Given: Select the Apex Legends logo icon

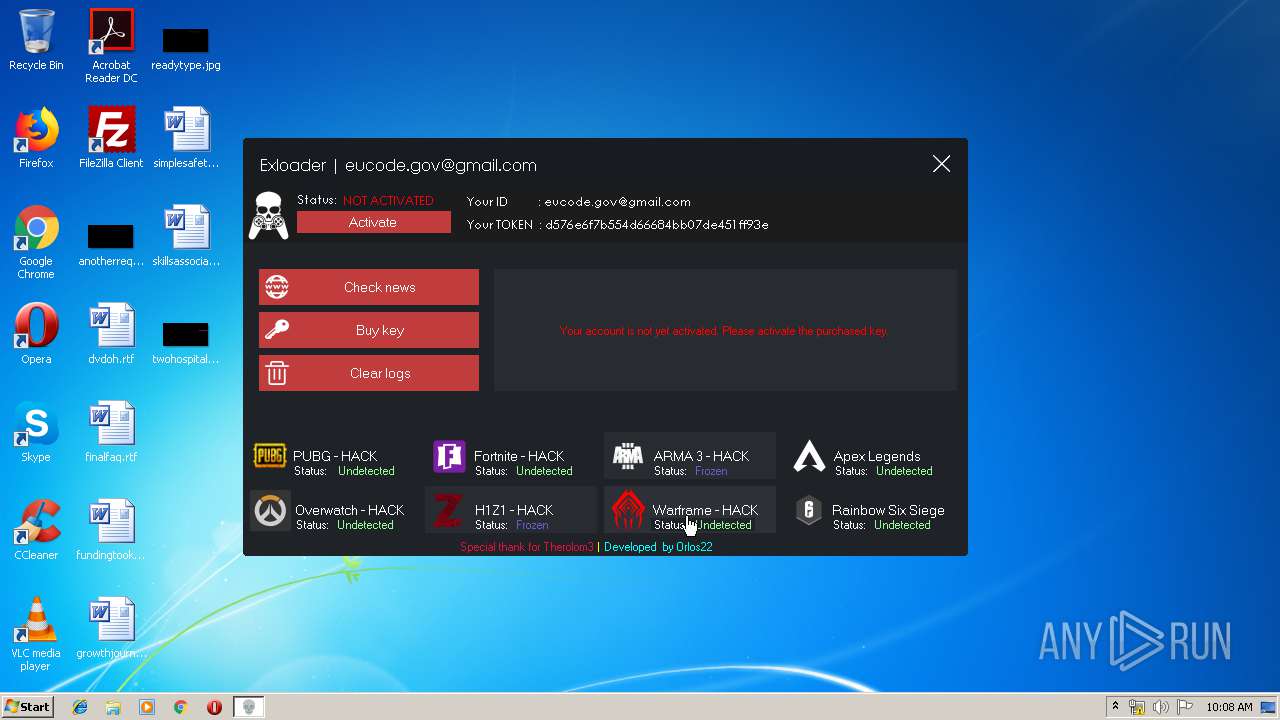Looking at the screenshot, I should (809, 457).
